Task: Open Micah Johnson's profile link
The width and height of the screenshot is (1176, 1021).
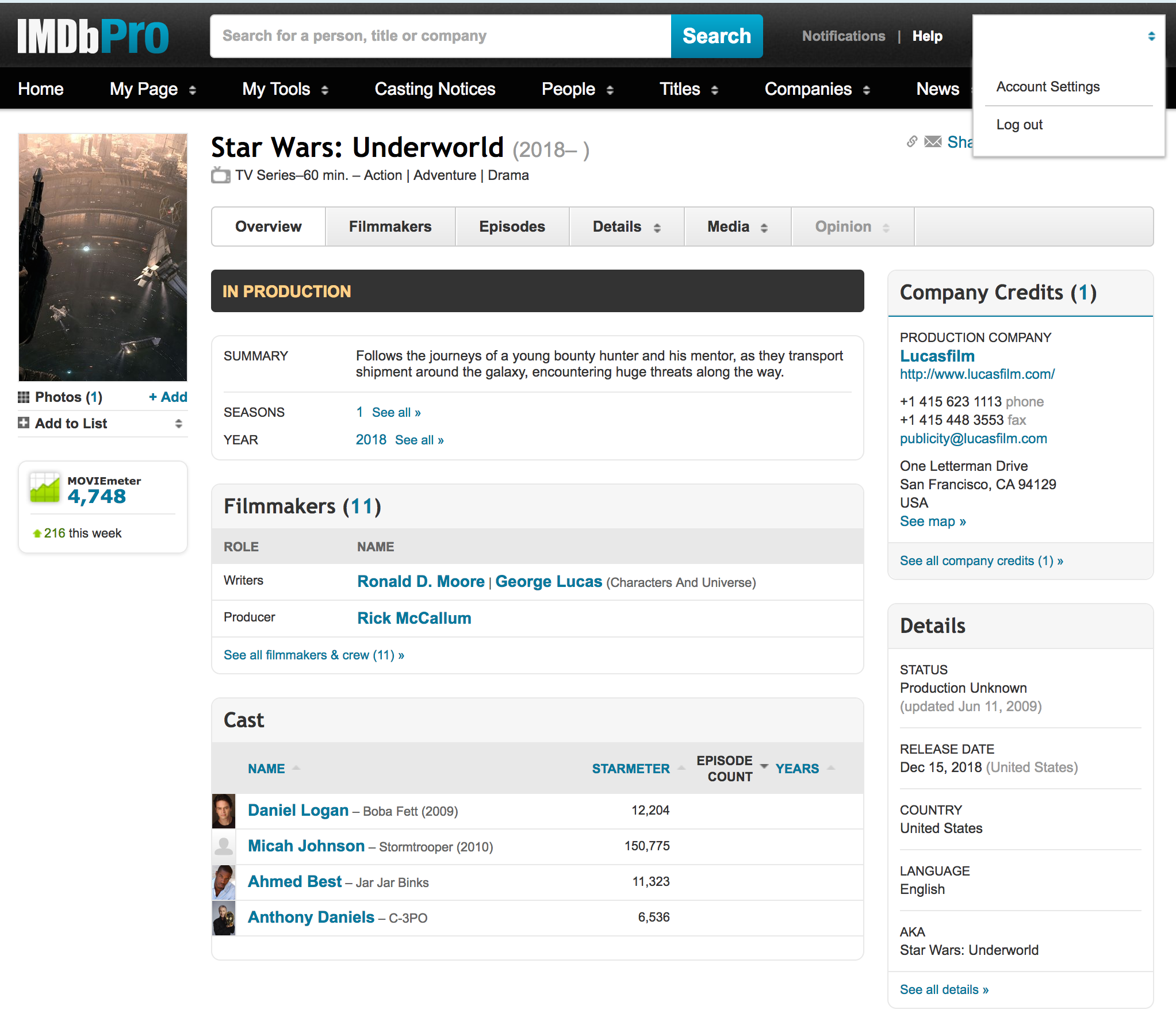Action: [x=306, y=846]
